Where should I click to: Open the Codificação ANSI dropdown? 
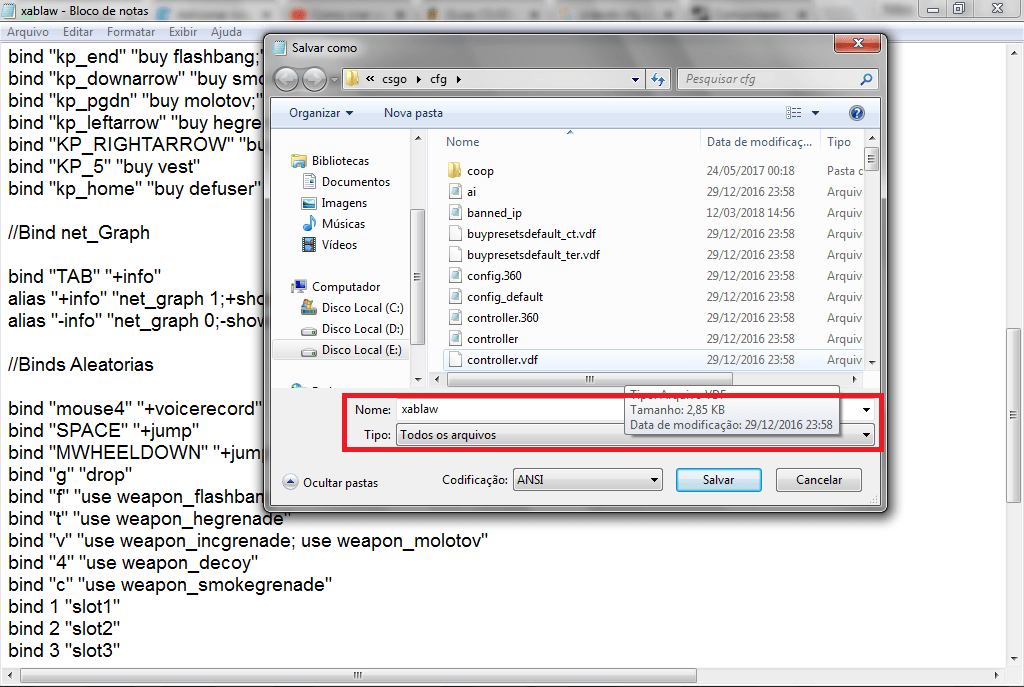click(x=587, y=480)
